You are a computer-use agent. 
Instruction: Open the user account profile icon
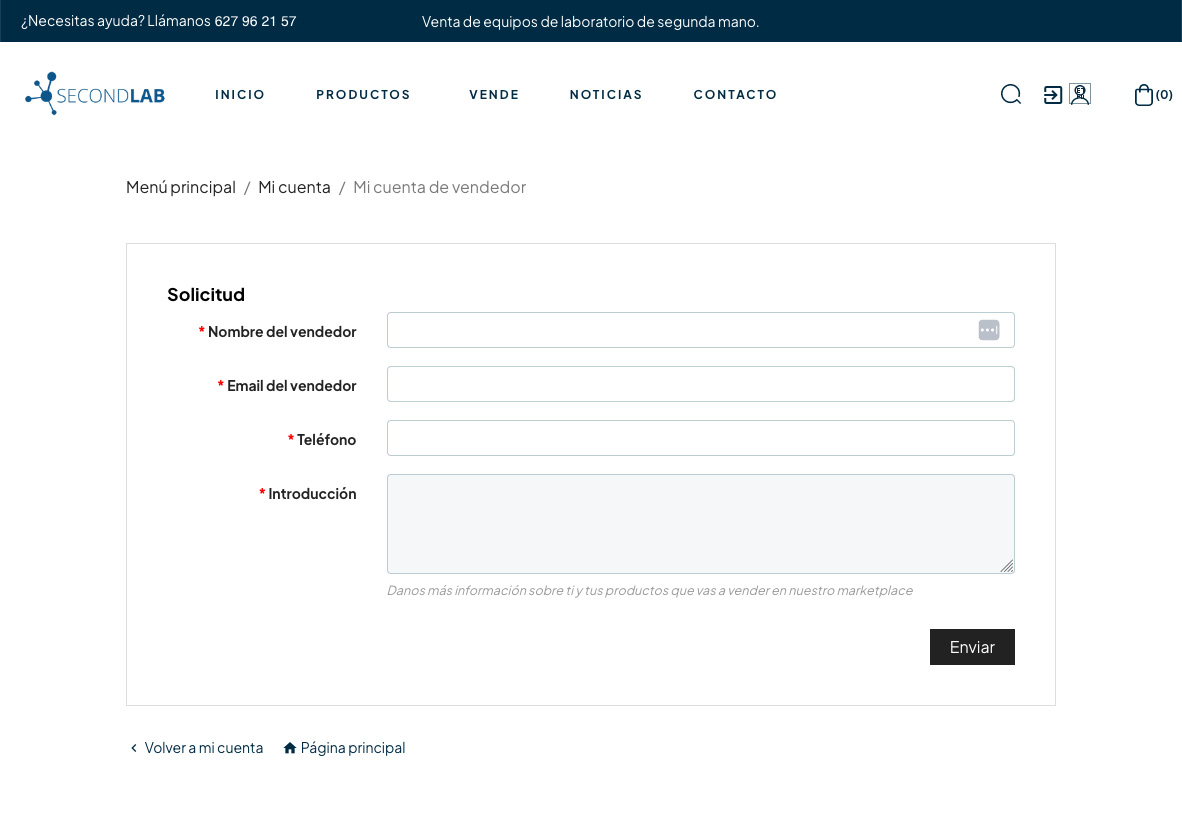pyautogui.click(x=1080, y=94)
